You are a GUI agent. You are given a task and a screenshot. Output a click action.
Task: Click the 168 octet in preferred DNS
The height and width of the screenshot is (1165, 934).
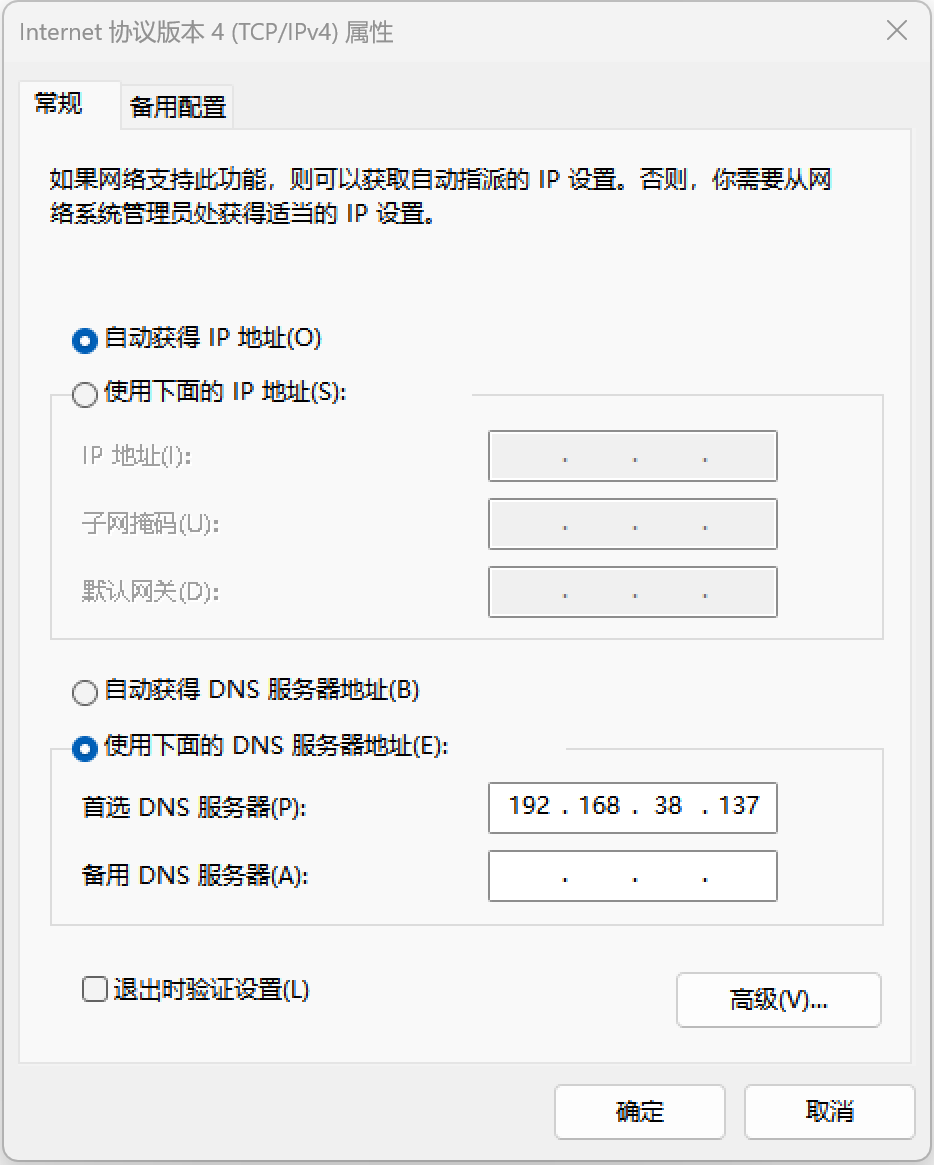tap(599, 806)
